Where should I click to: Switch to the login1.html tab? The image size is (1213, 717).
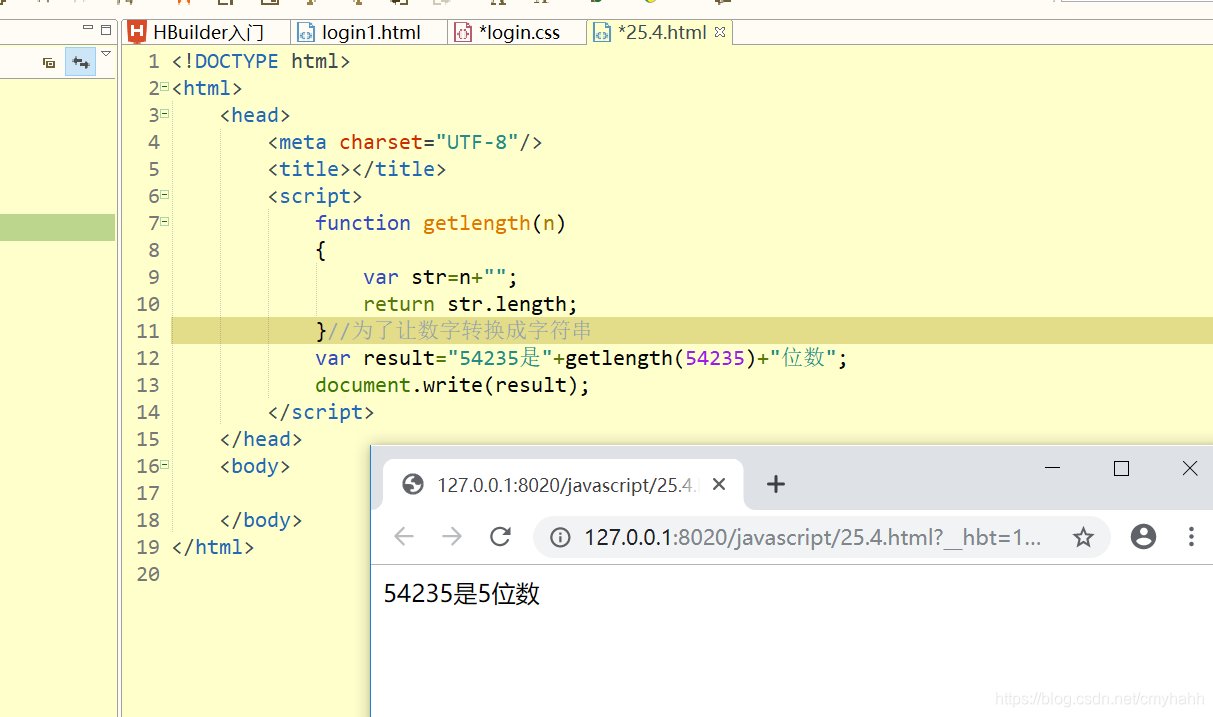(370, 32)
